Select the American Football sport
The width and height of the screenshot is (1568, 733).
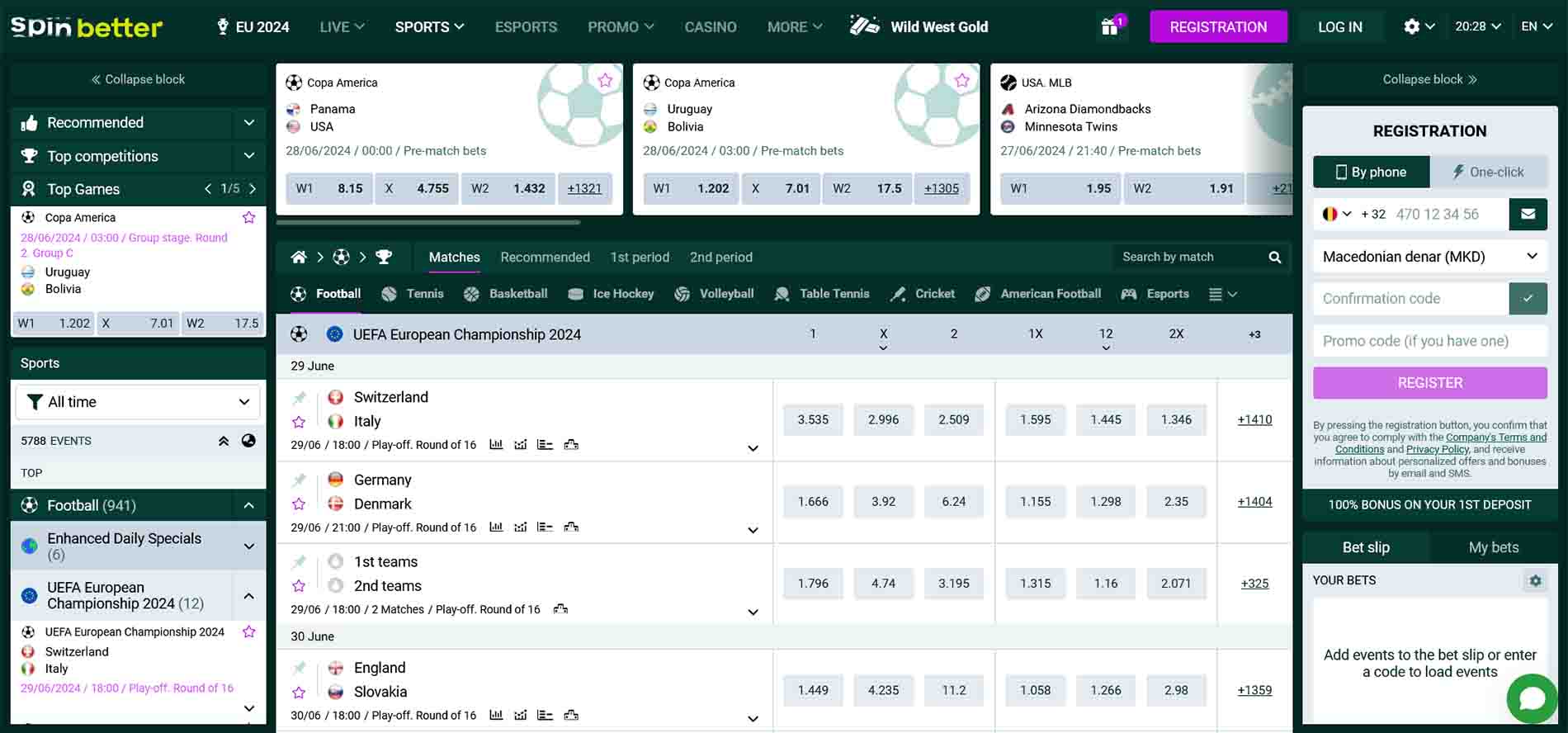[1038, 294]
